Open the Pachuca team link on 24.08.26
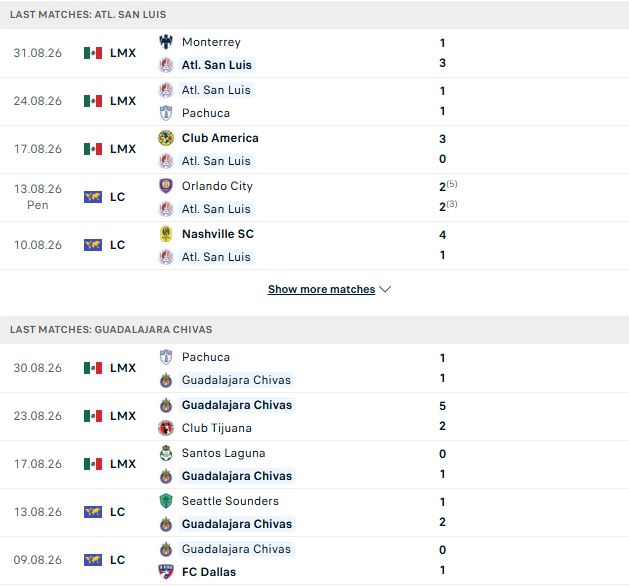 206,113
